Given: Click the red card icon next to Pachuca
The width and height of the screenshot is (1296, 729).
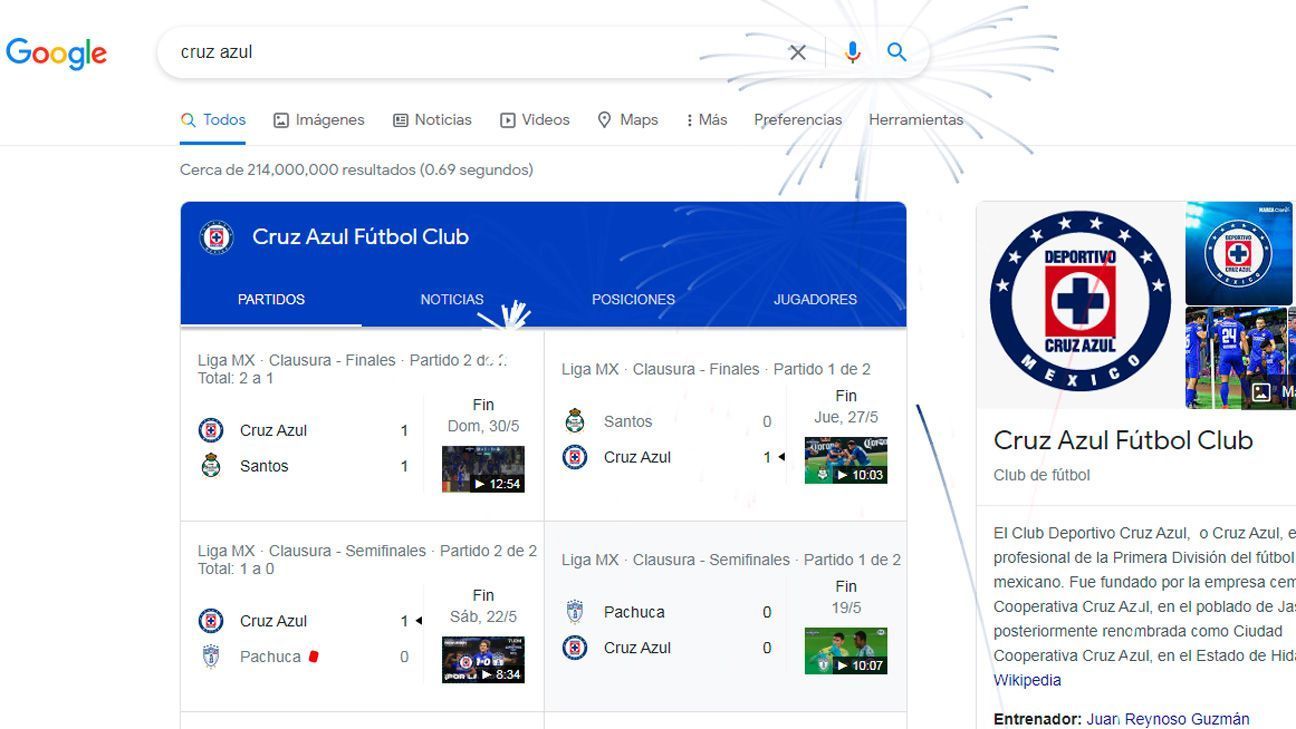Looking at the screenshot, I should click(314, 657).
